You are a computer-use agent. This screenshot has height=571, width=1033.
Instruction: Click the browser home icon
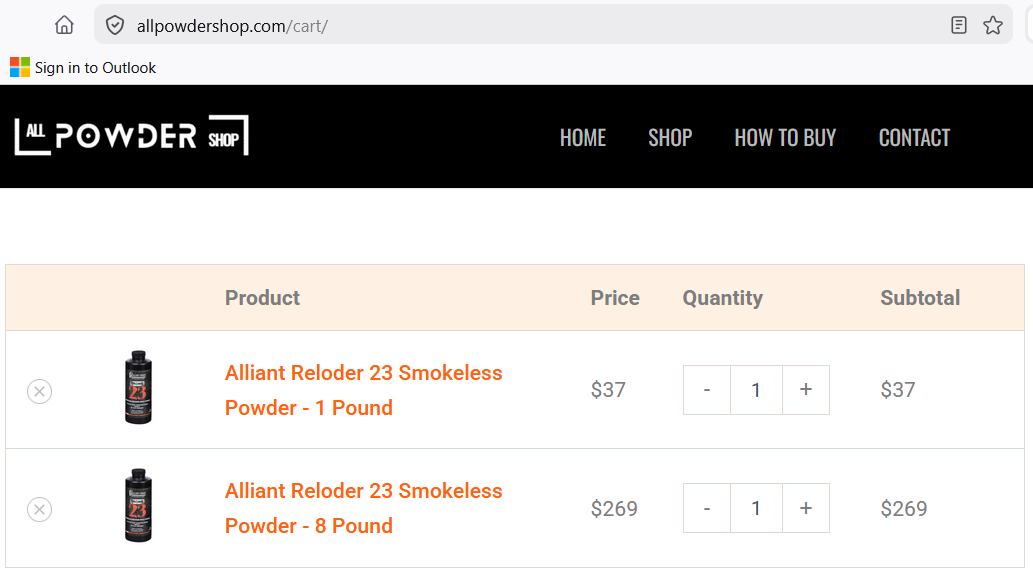point(64,25)
